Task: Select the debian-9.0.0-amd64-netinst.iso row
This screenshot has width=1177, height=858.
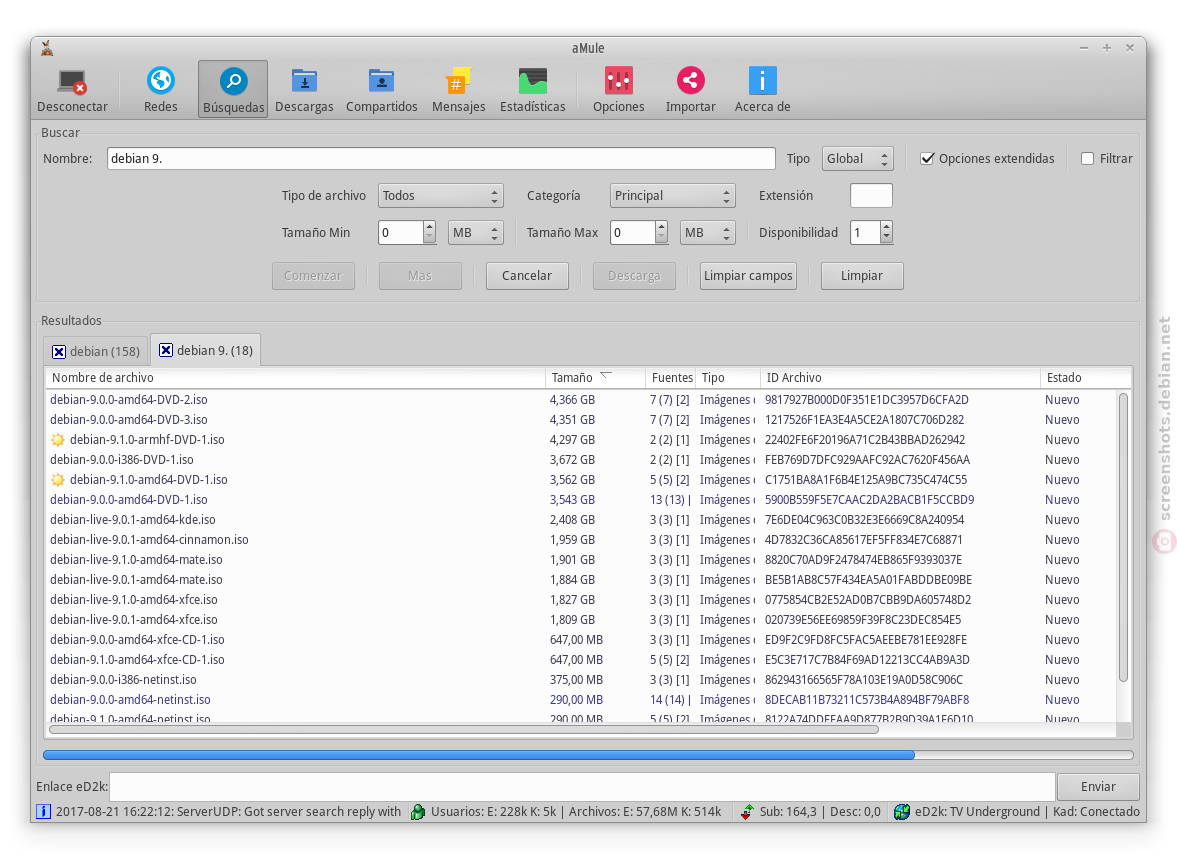Action: pyautogui.click(x=582, y=700)
